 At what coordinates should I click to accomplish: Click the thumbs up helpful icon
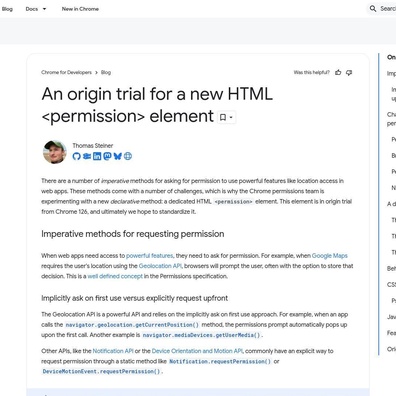point(338,72)
